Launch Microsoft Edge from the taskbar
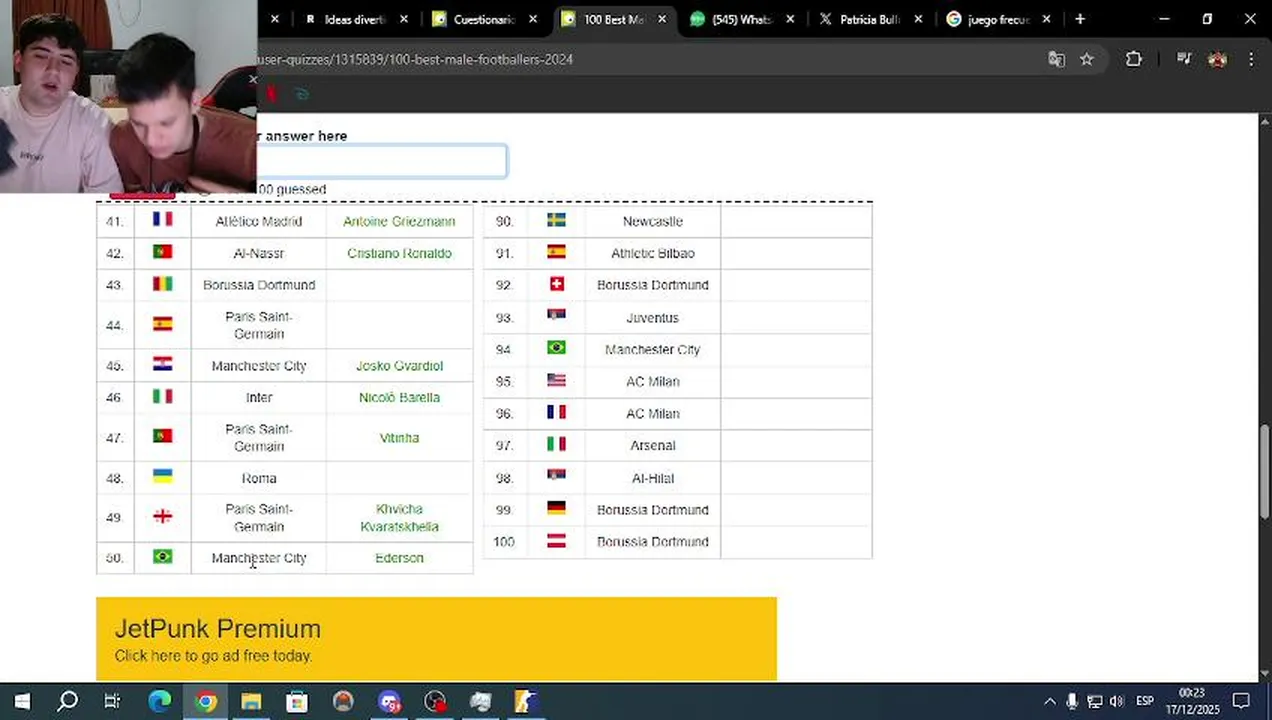Viewport: 1272px width, 720px height. point(159,701)
